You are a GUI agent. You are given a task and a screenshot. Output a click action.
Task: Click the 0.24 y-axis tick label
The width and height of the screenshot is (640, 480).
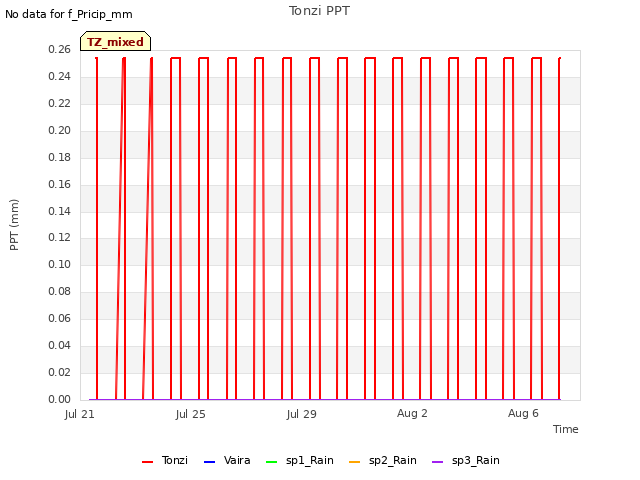60,76
